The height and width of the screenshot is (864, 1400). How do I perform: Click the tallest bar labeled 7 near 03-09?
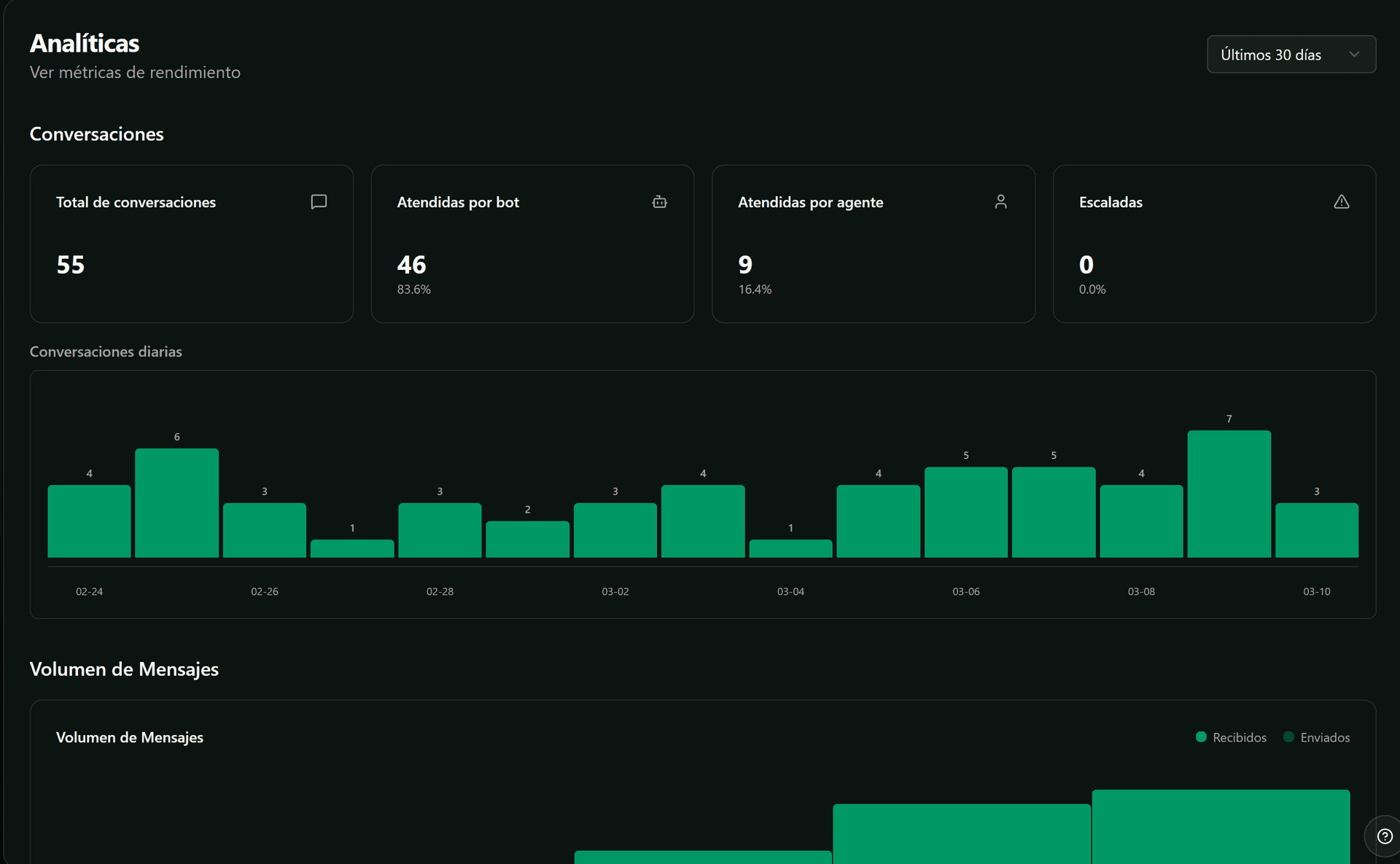tap(1229, 492)
